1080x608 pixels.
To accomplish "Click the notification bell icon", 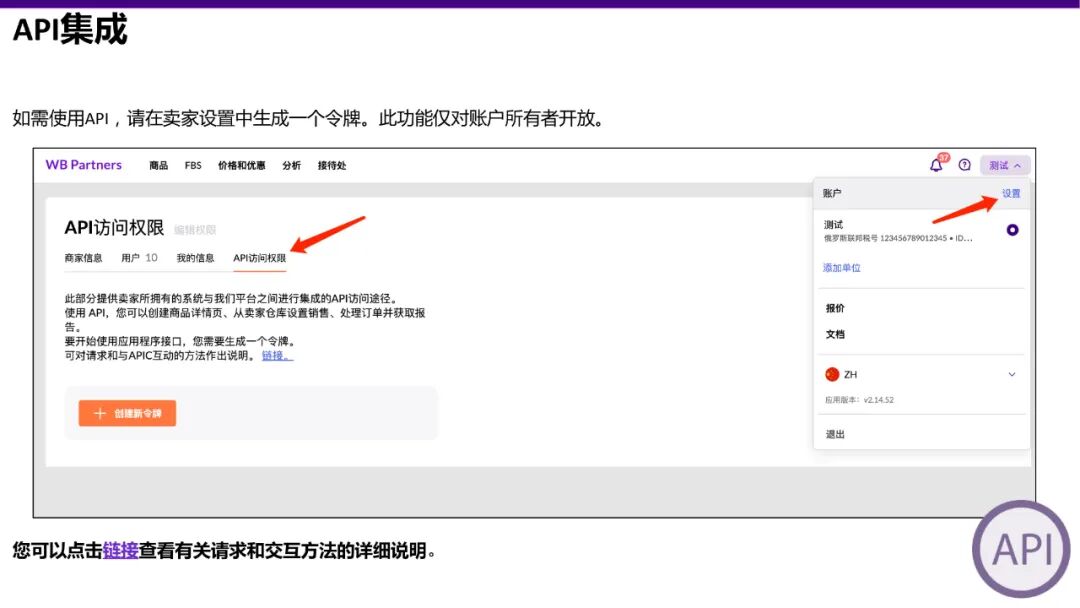I will [x=936, y=166].
